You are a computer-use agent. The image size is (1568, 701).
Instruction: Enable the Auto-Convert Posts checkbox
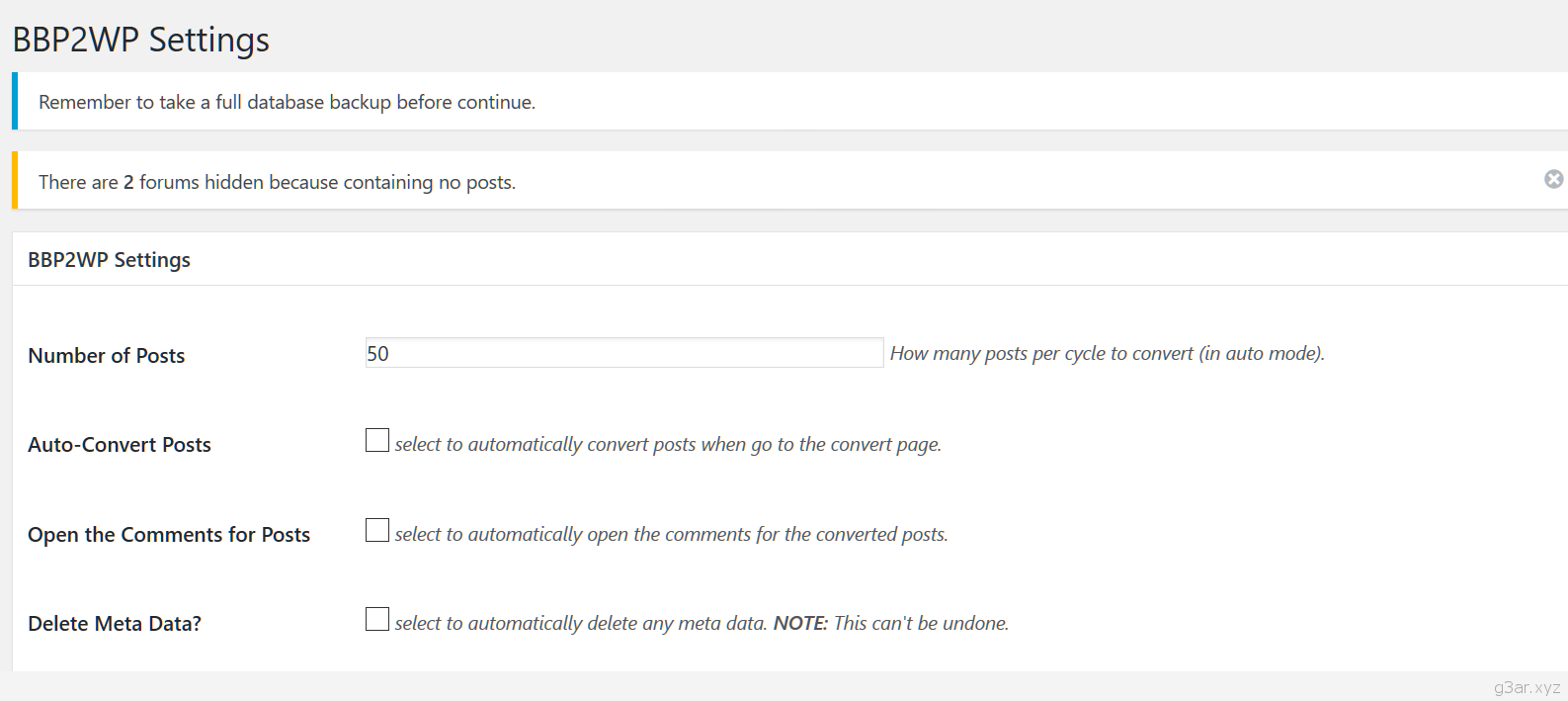coord(377,441)
